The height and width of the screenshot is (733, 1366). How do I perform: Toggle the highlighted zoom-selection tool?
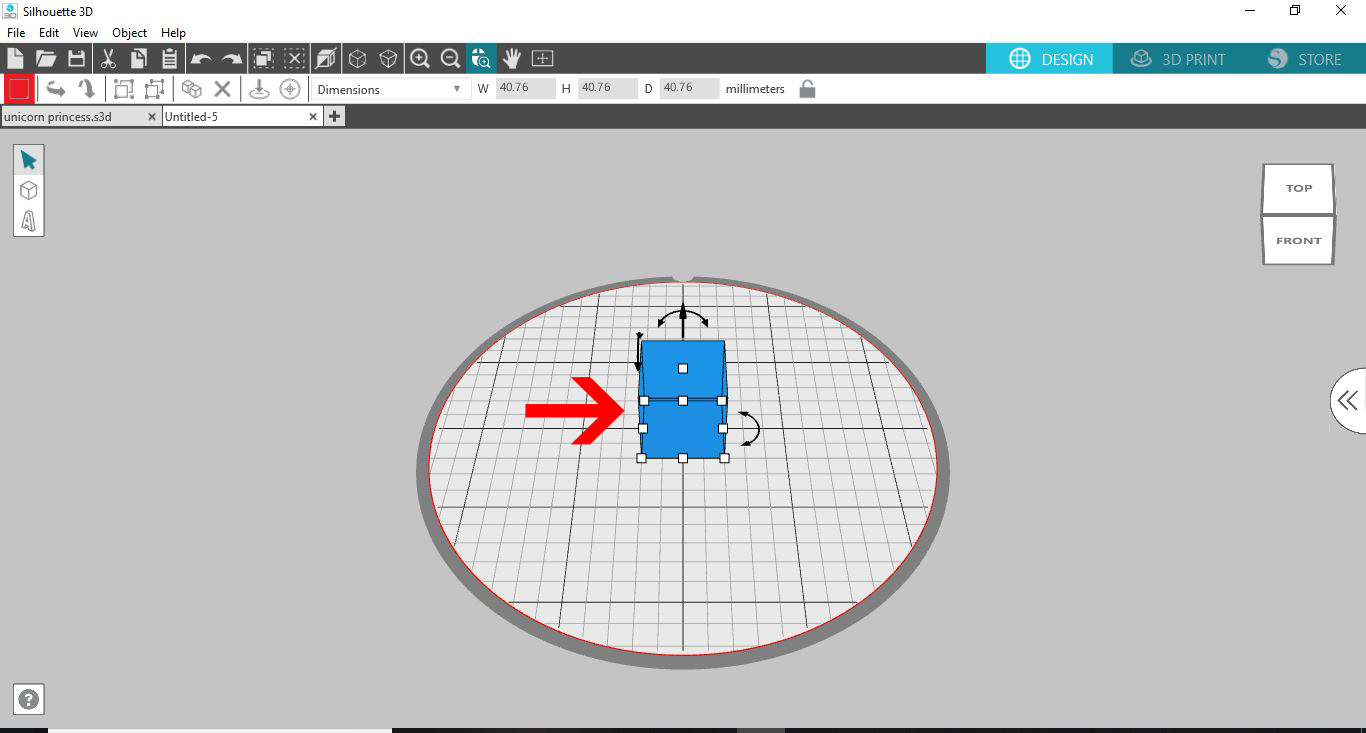[481, 58]
